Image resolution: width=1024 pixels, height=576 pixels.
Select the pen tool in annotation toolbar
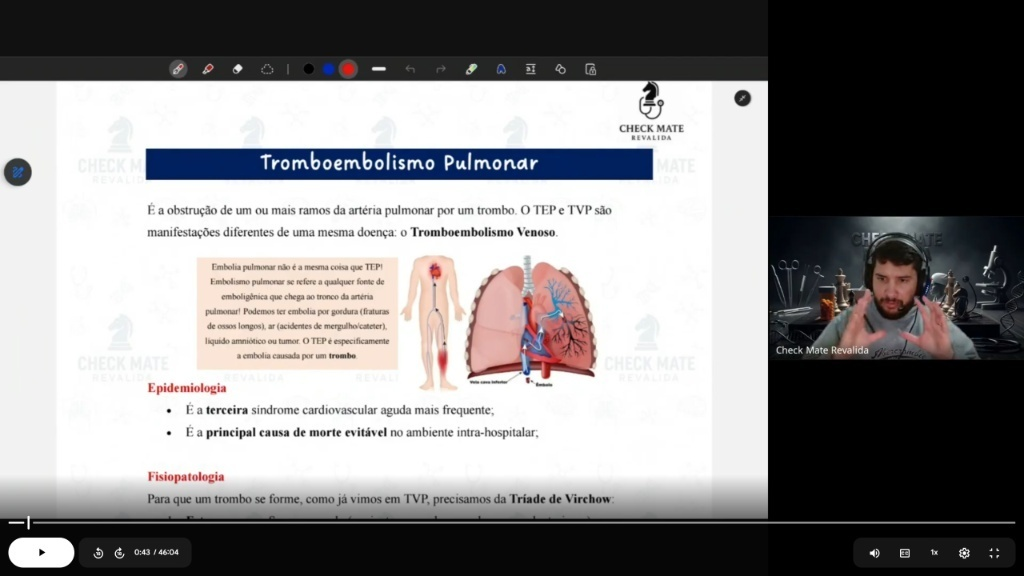[x=178, y=69]
